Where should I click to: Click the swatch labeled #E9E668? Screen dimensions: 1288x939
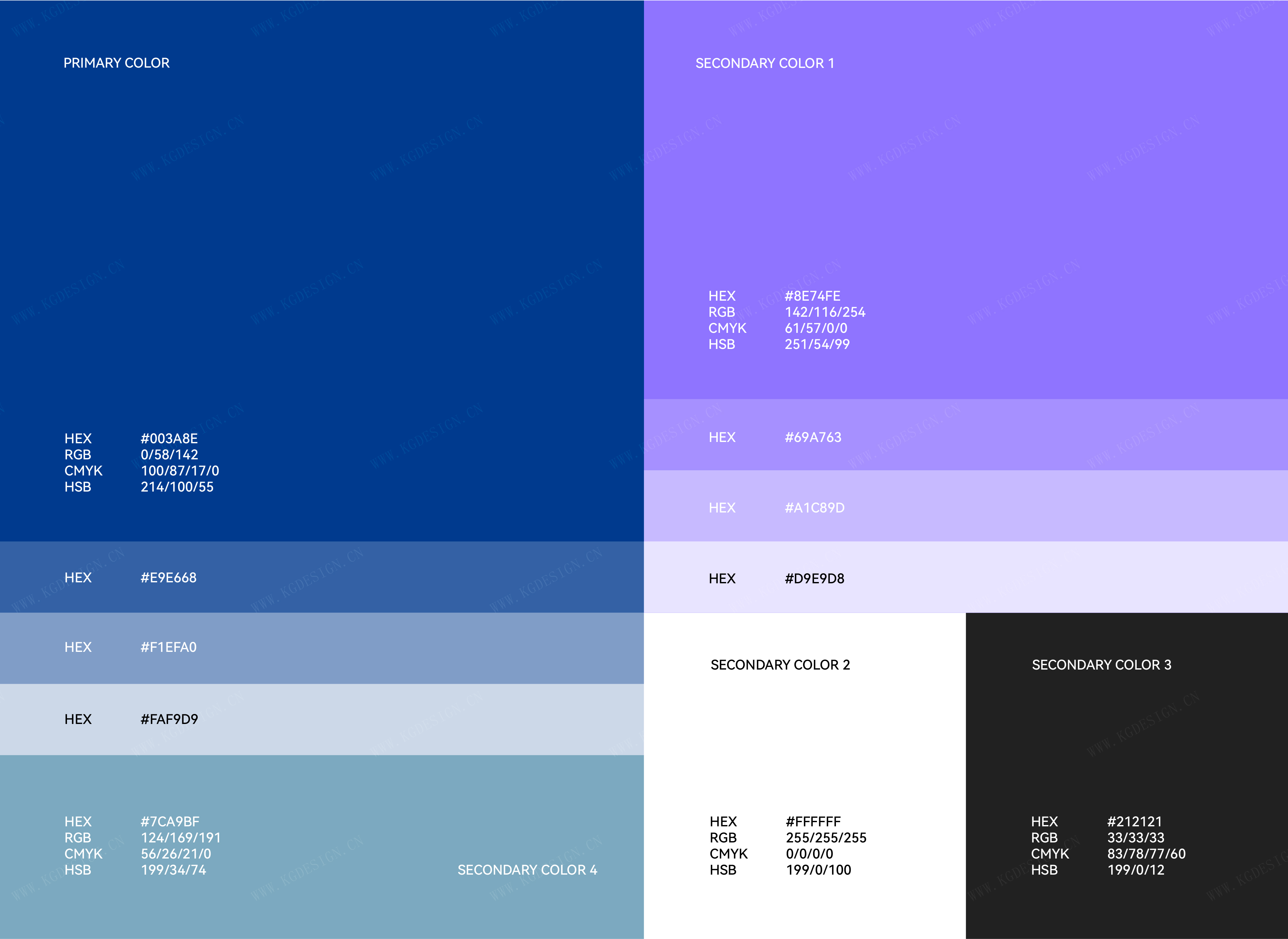click(322, 577)
